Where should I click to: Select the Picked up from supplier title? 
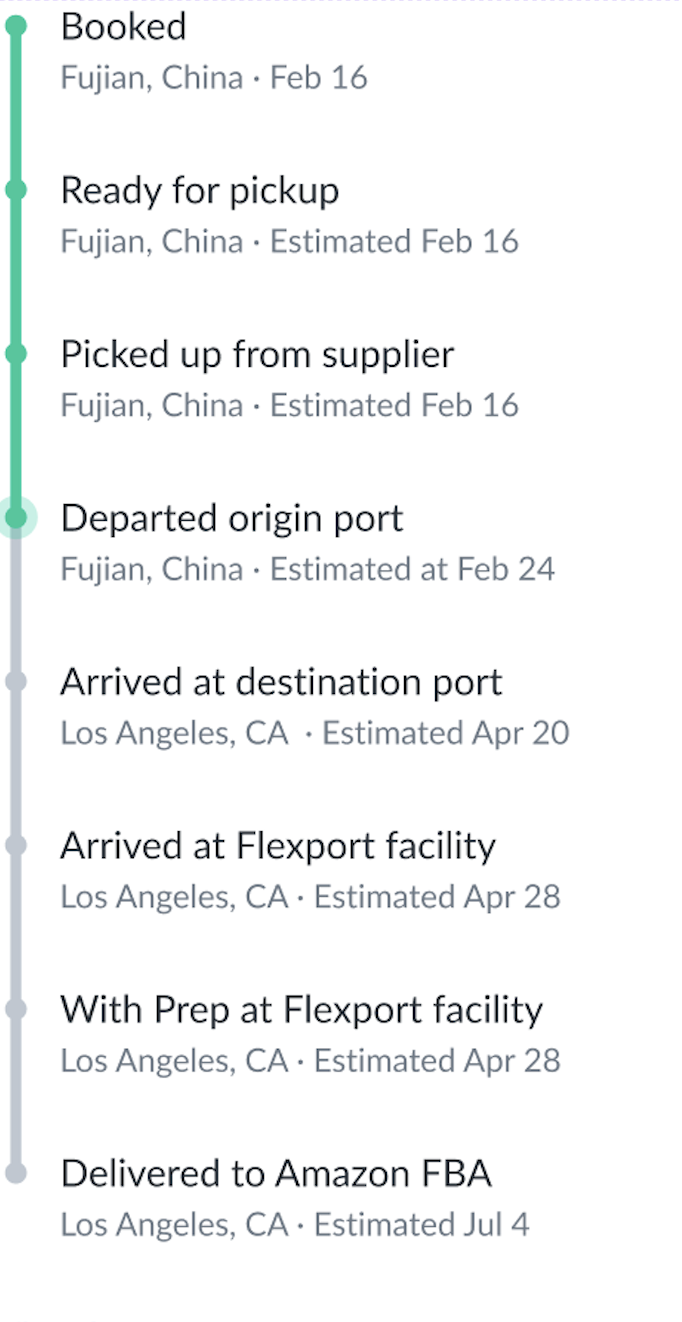tap(257, 354)
